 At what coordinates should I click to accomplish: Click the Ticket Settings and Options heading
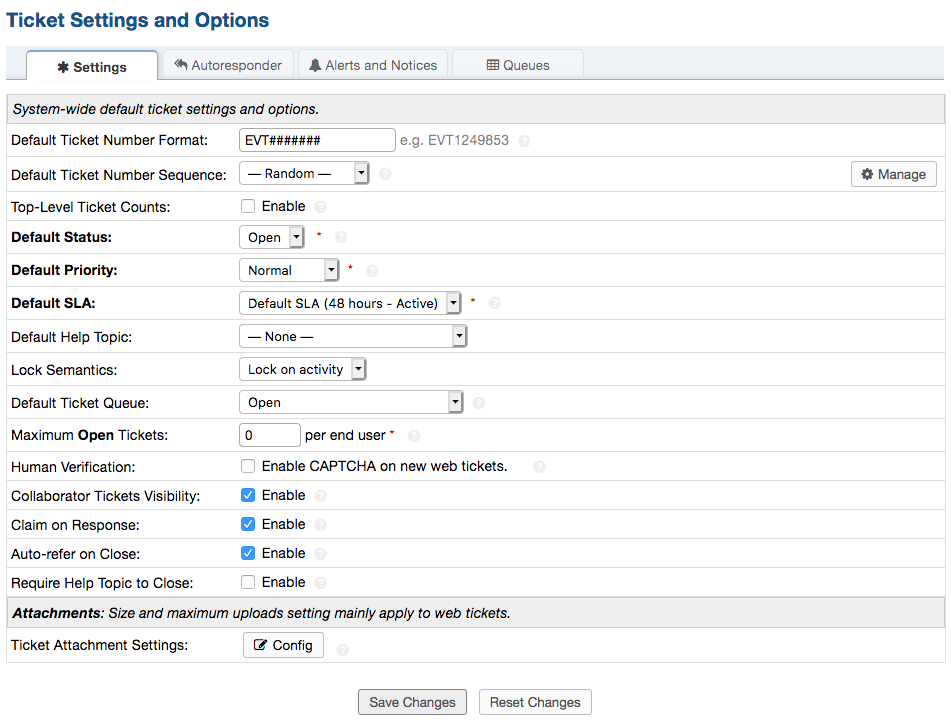click(138, 20)
